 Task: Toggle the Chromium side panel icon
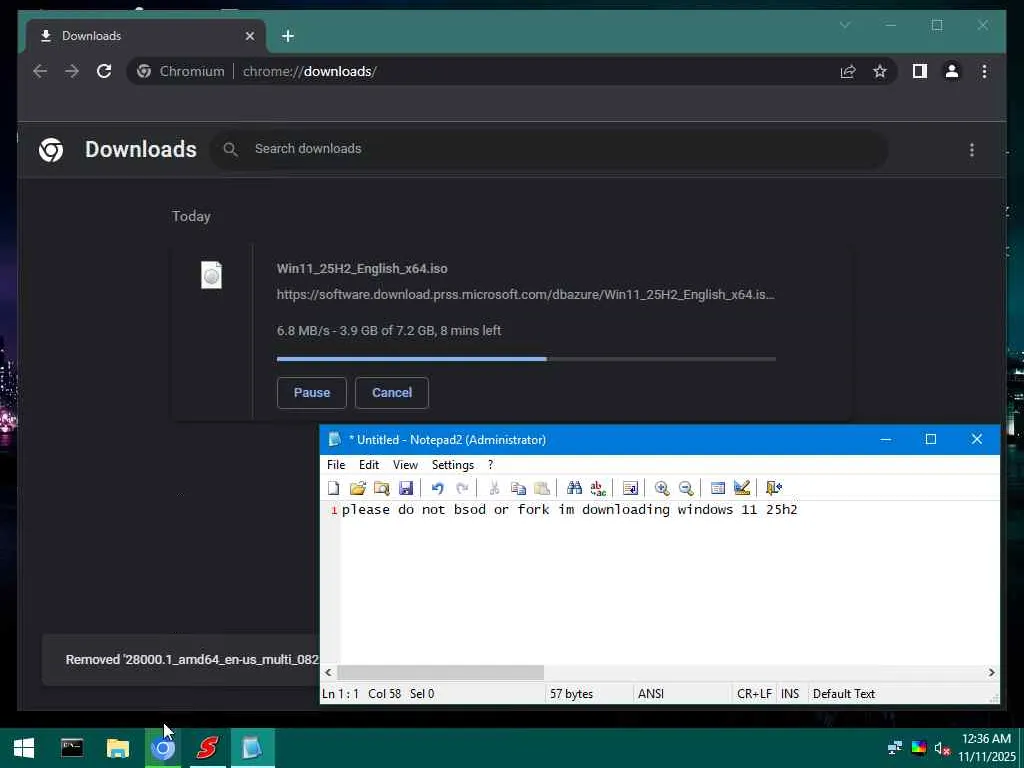(920, 71)
